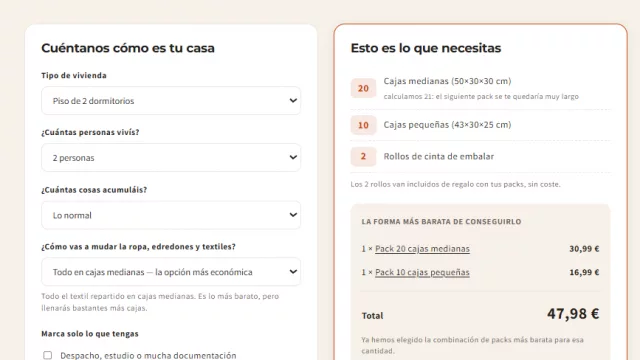This screenshot has height=360, width=640.
Task: Click the Marca solo lo que tengas label
Action: pyautogui.click(x=90, y=334)
